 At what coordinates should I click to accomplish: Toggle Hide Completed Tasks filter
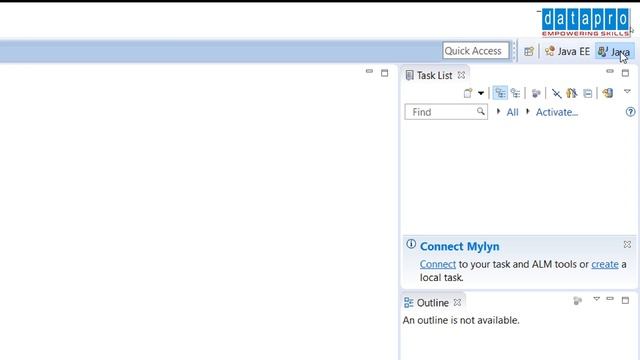click(x=556, y=93)
